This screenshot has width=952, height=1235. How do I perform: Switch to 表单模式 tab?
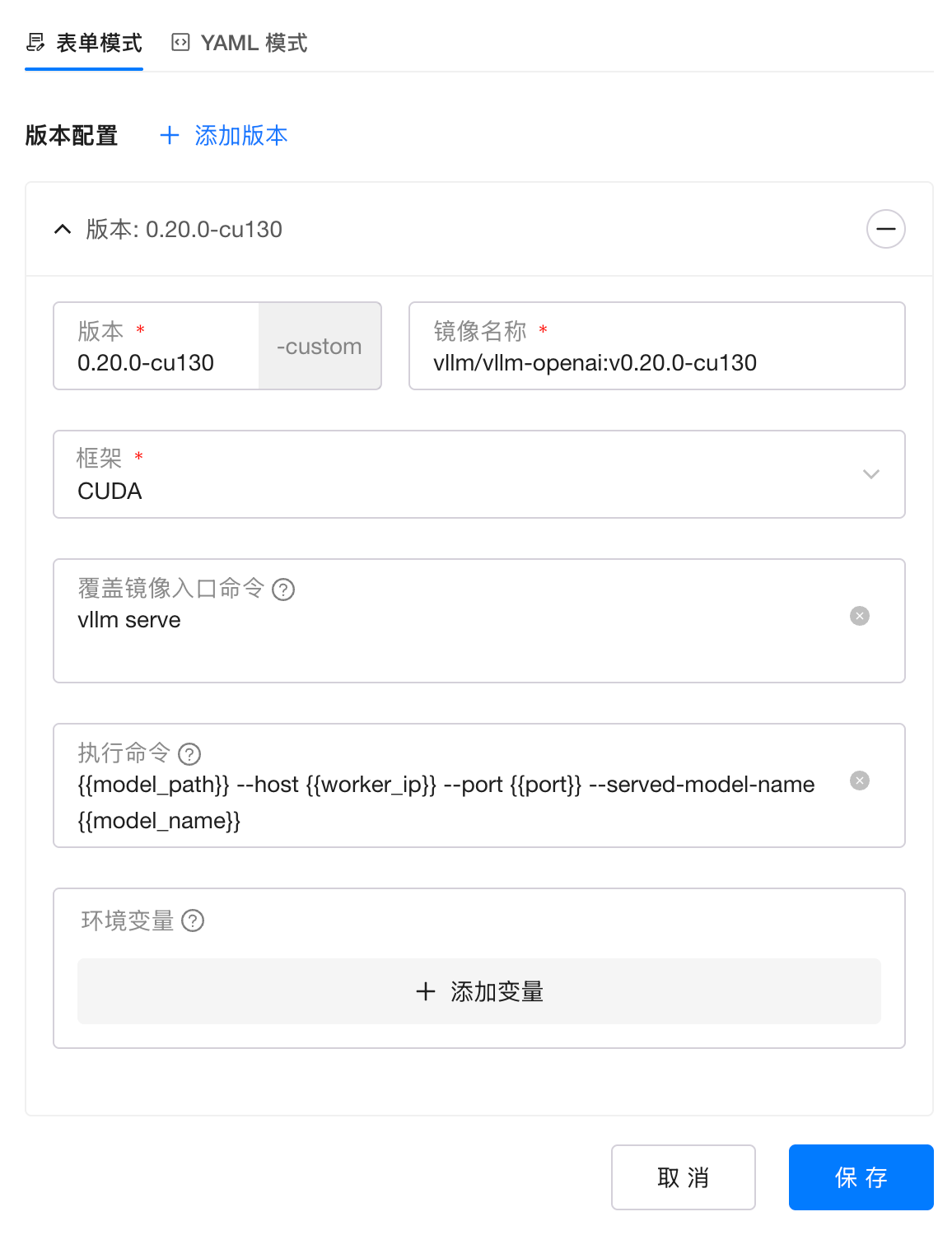pyautogui.click(x=99, y=43)
